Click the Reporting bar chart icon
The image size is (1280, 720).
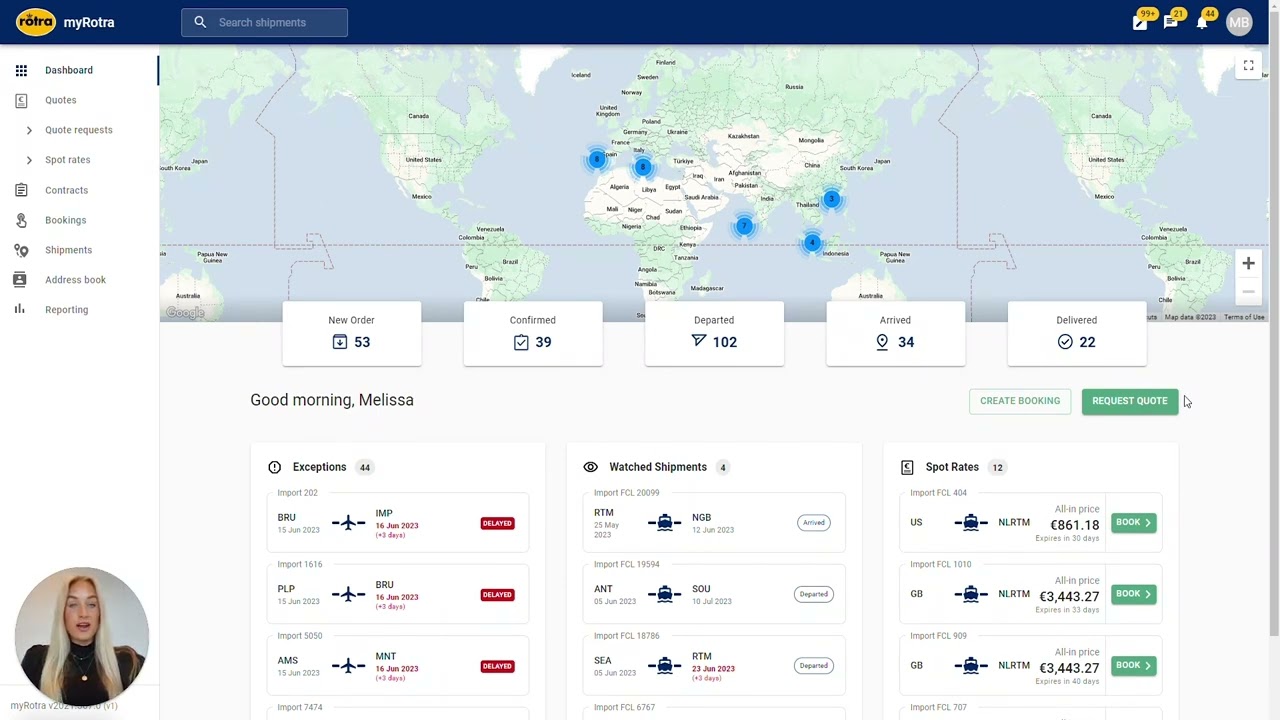tap(21, 310)
